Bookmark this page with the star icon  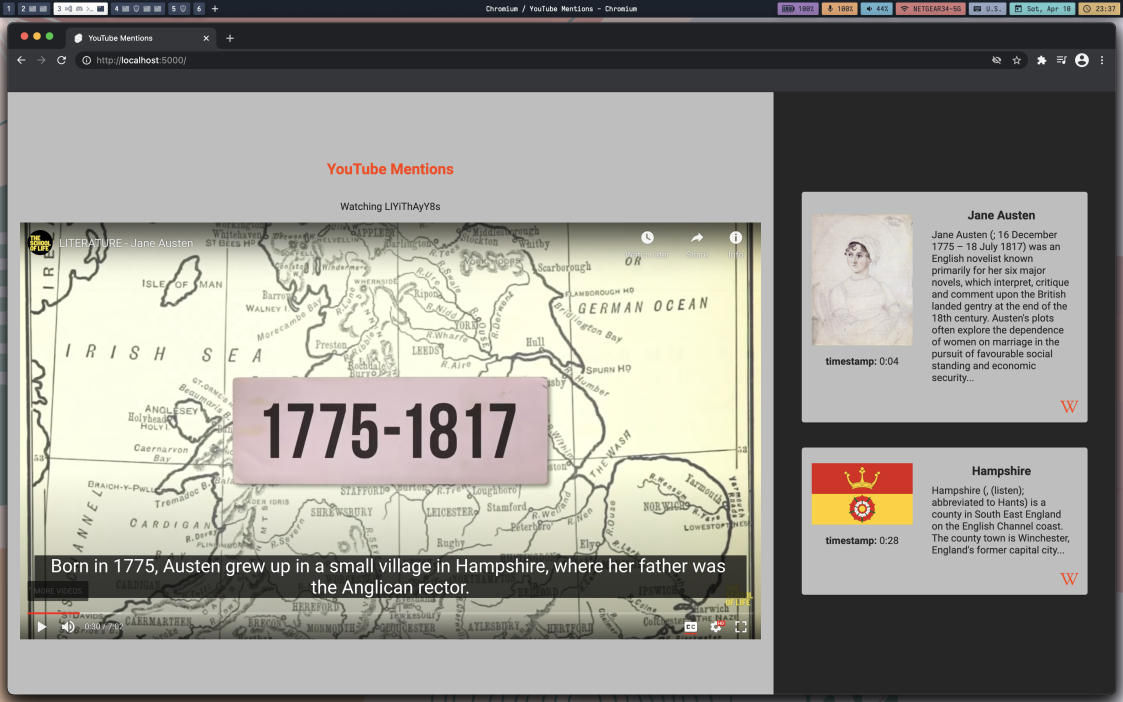coord(1016,60)
